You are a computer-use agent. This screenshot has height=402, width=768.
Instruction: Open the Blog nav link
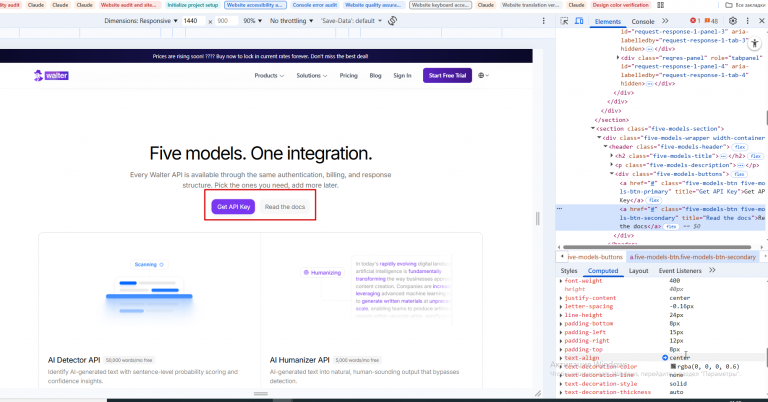(x=375, y=75)
